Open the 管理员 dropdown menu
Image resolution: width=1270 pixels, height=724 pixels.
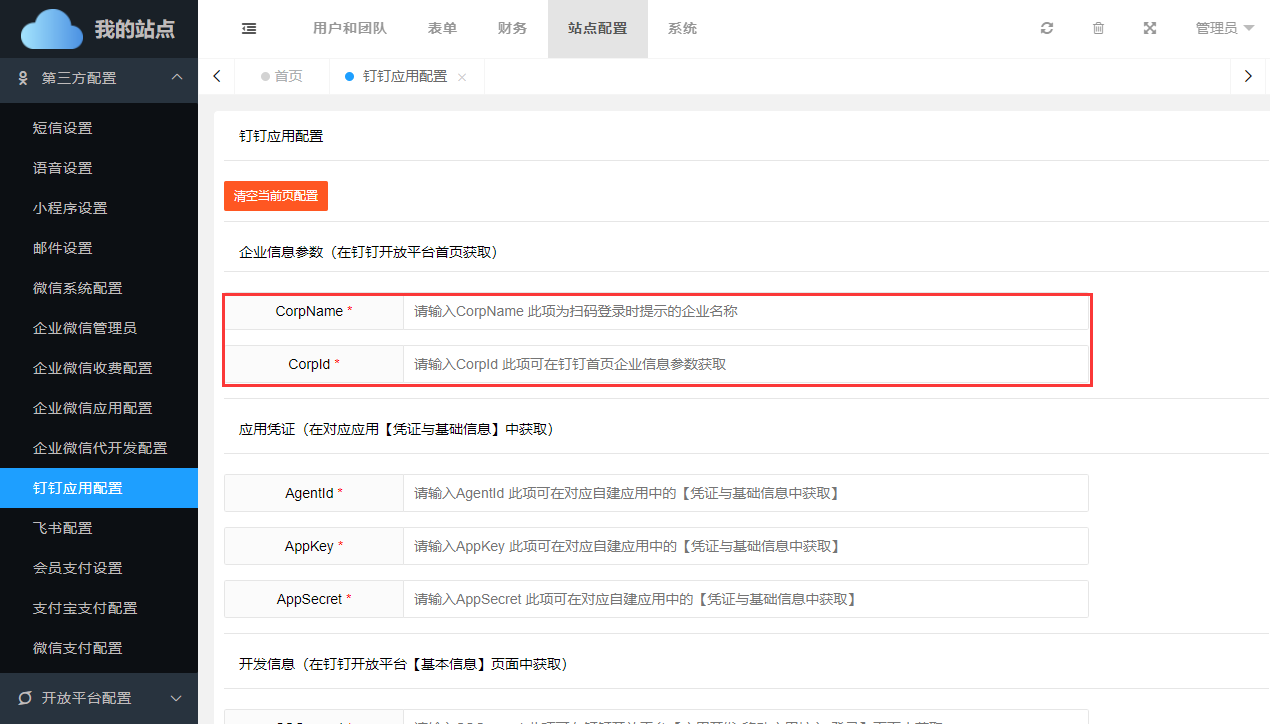1224,29
